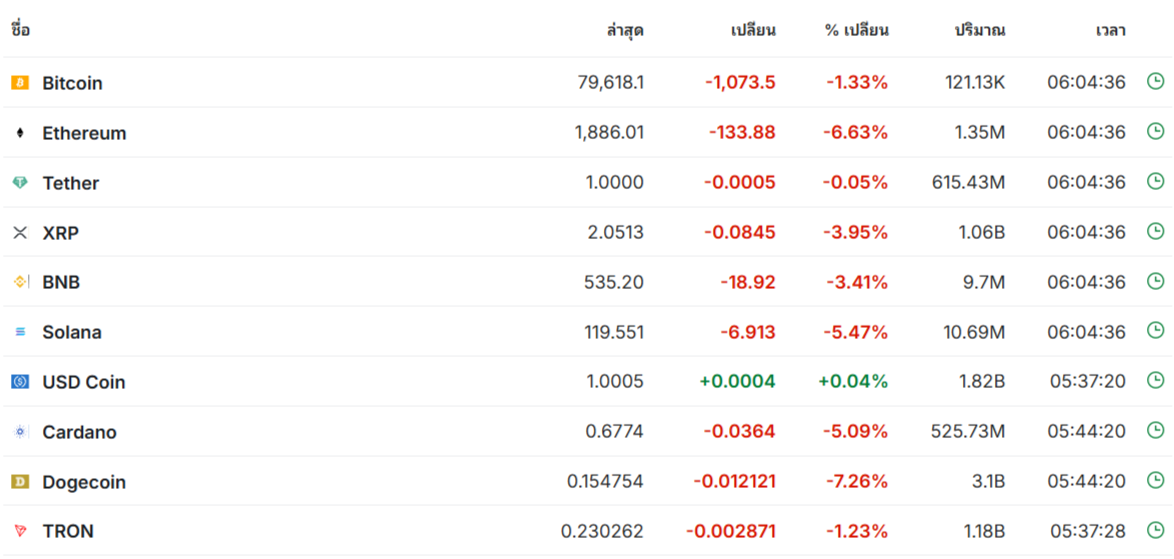1174x559 pixels.
Task: Sort by the ล่าสุด column header
Action: pos(625,31)
